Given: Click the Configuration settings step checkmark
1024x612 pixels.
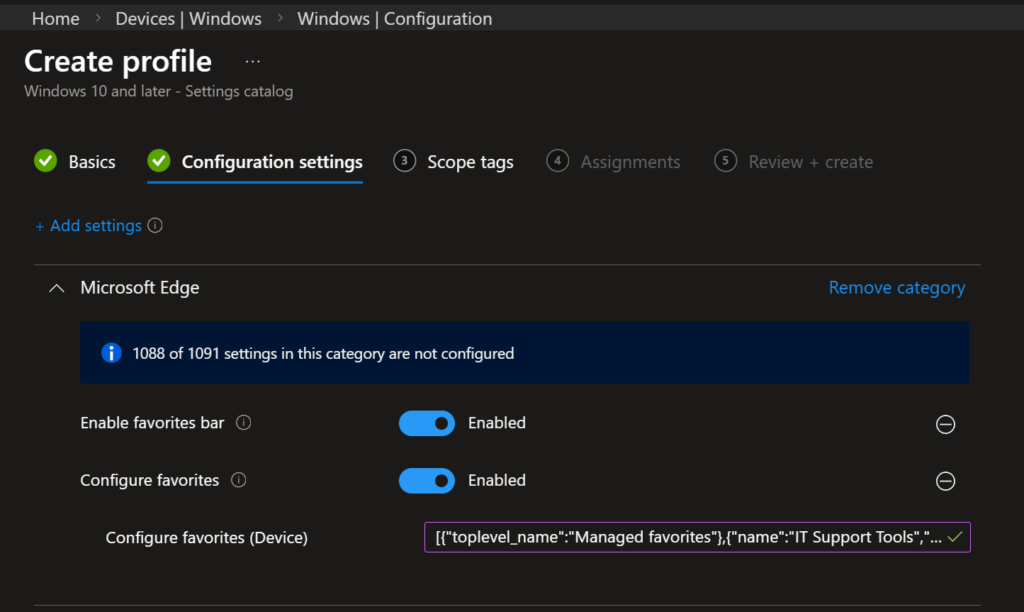Looking at the screenshot, I should pyautogui.click(x=159, y=161).
